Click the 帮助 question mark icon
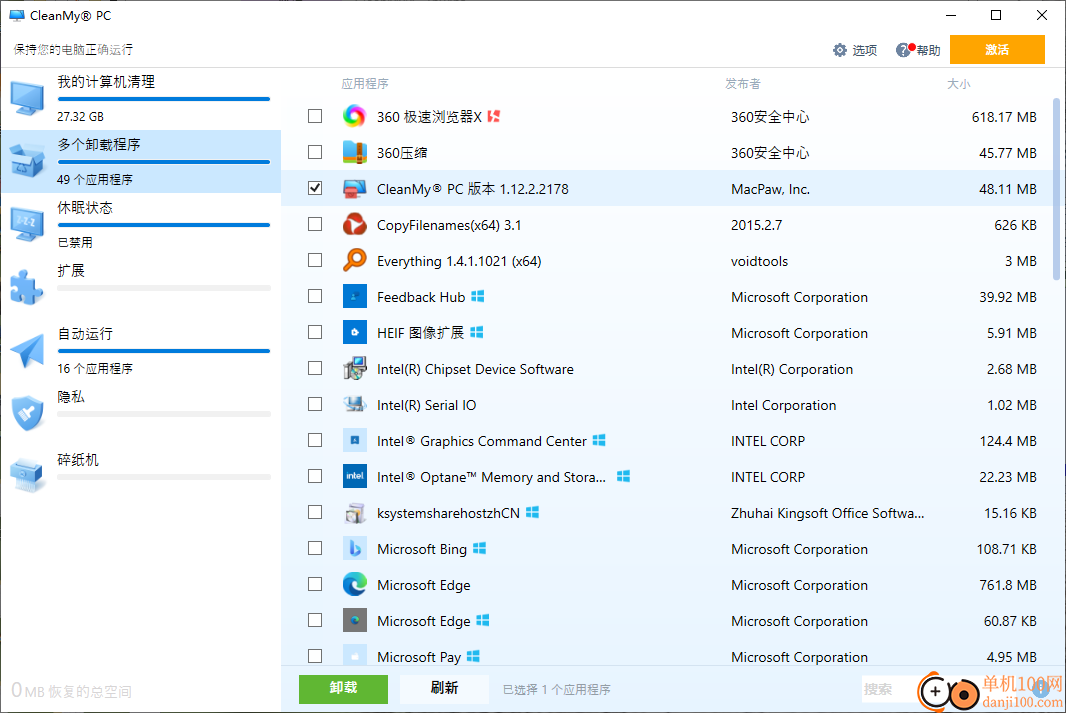The height and width of the screenshot is (713, 1066). pos(903,50)
